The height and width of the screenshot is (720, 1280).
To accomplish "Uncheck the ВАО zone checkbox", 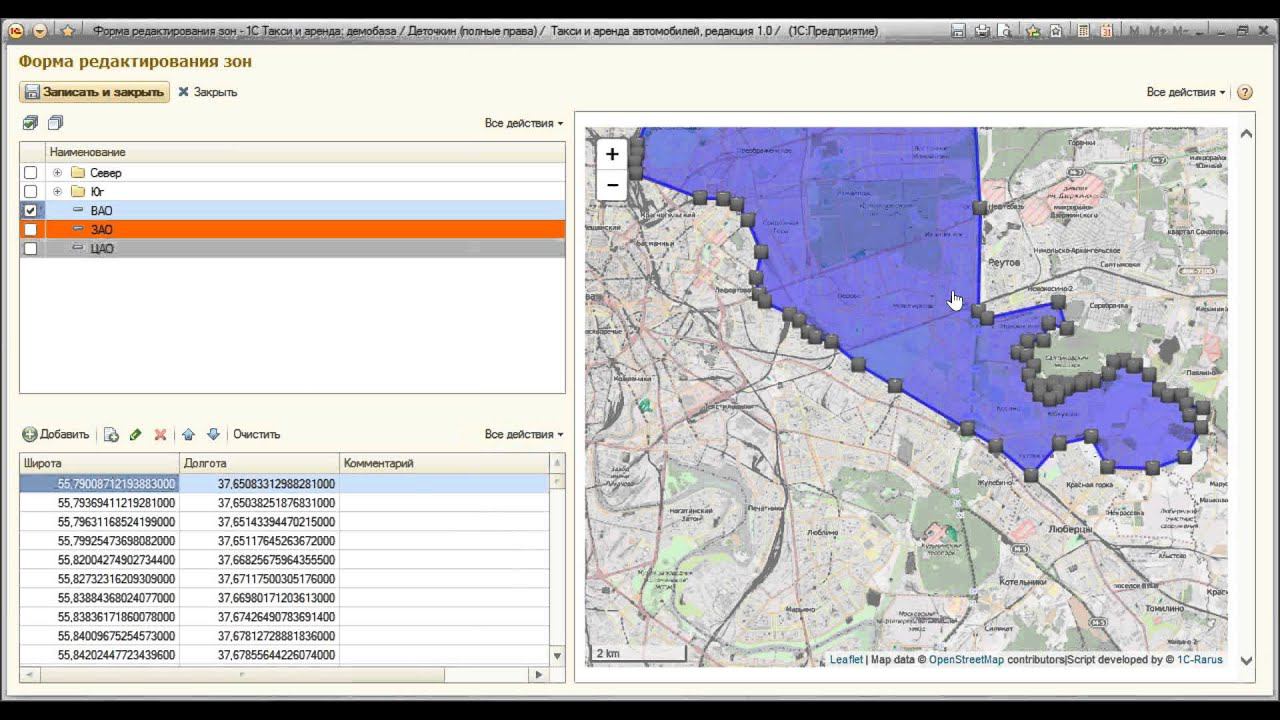I will coord(31,211).
